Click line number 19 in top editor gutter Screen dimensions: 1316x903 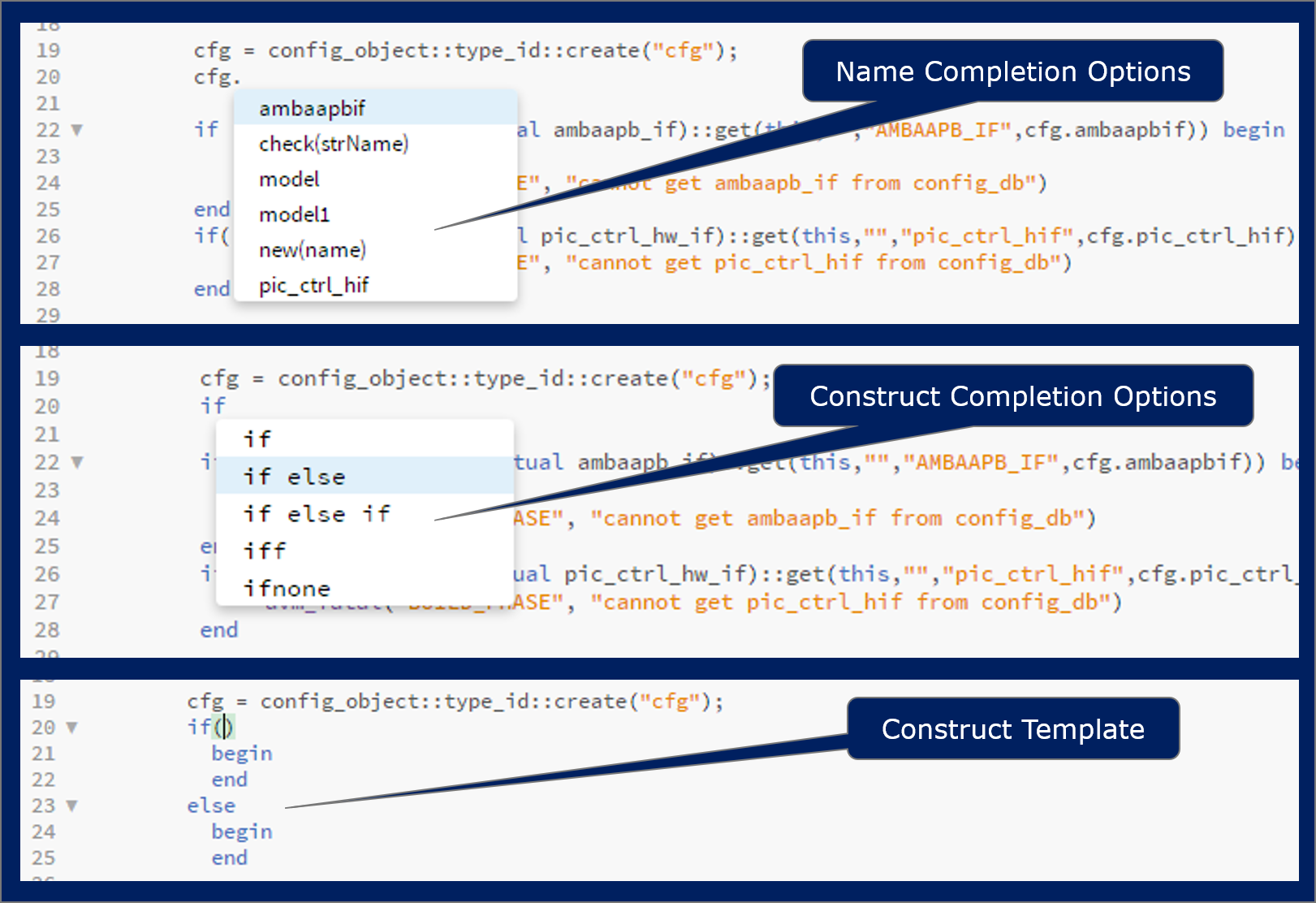click(x=49, y=50)
